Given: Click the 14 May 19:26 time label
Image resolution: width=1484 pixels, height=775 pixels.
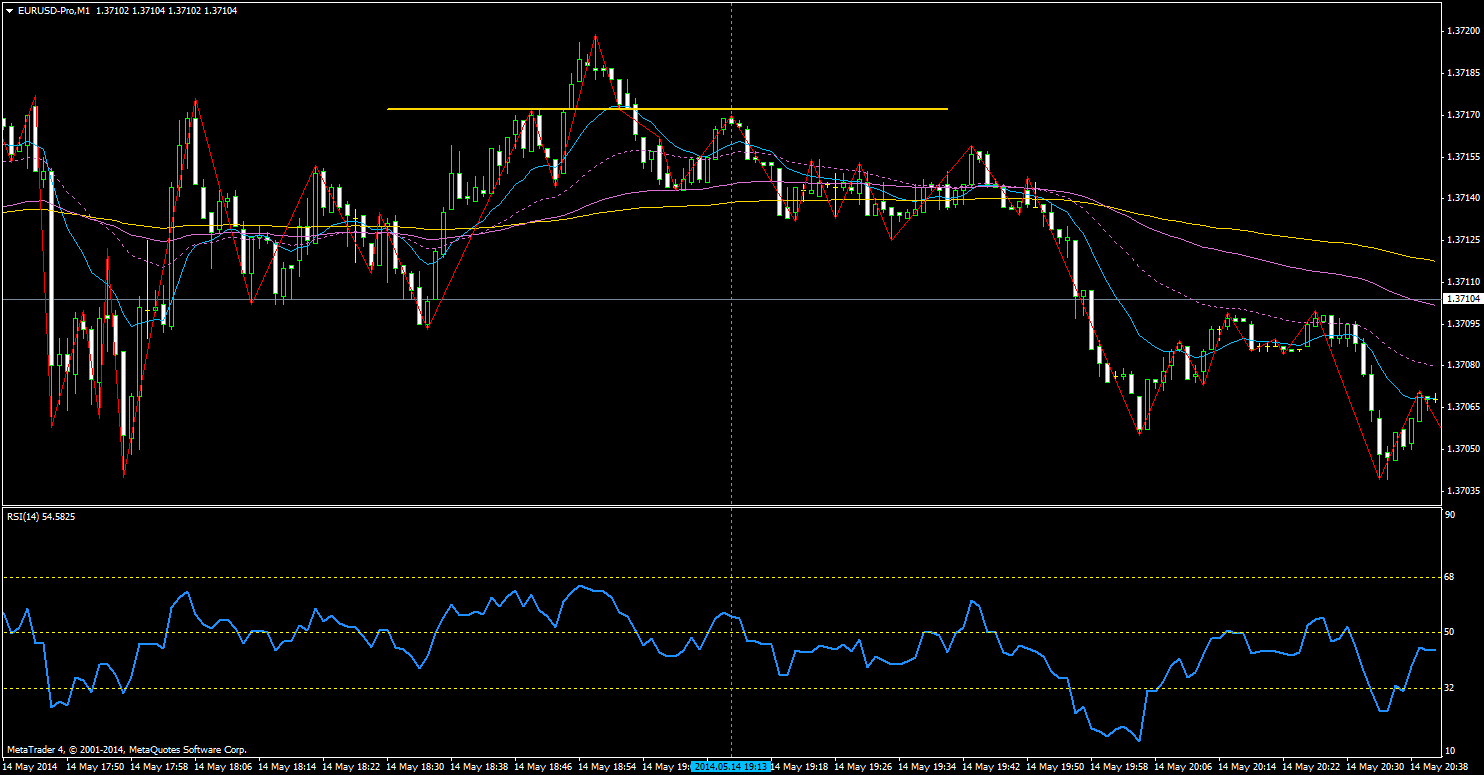Looking at the screenshot, I should coord(864,767).
